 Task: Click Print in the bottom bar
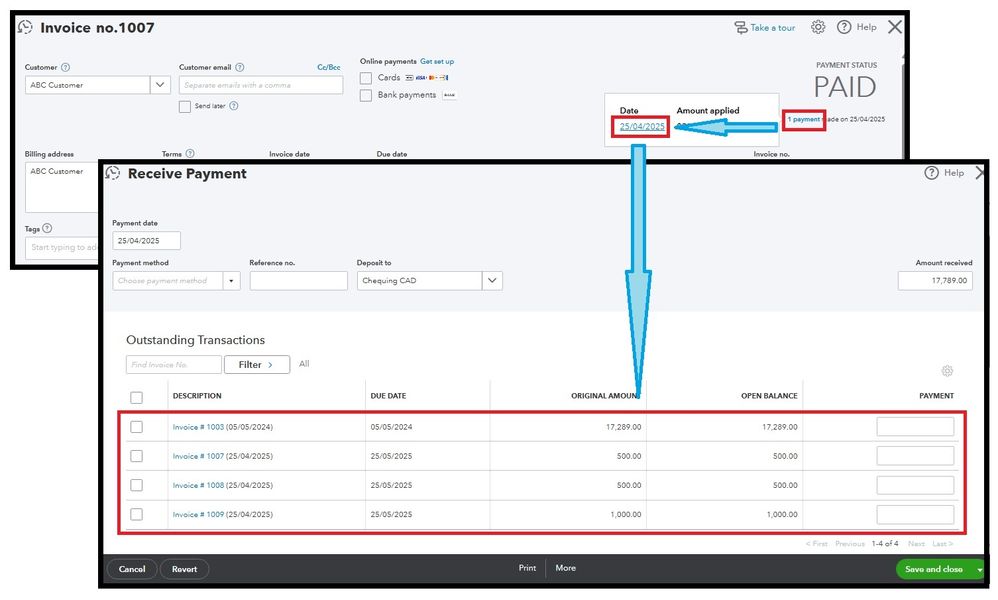tap(527, 568)
